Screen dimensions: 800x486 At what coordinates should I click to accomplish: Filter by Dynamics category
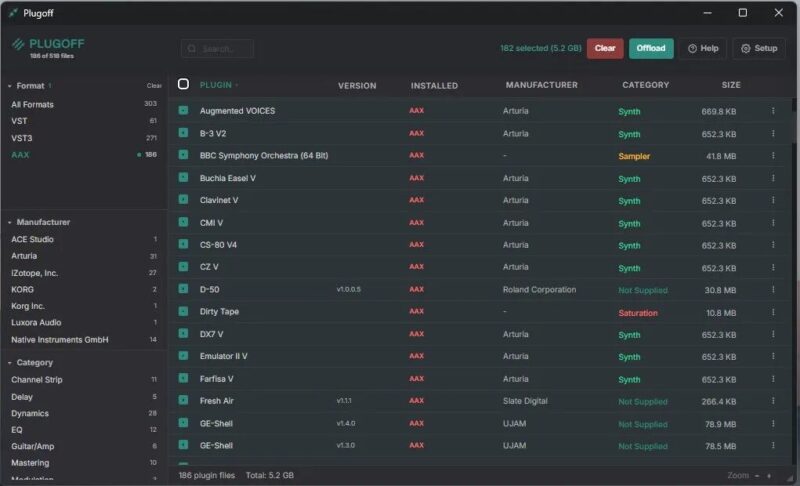(84, 413)
